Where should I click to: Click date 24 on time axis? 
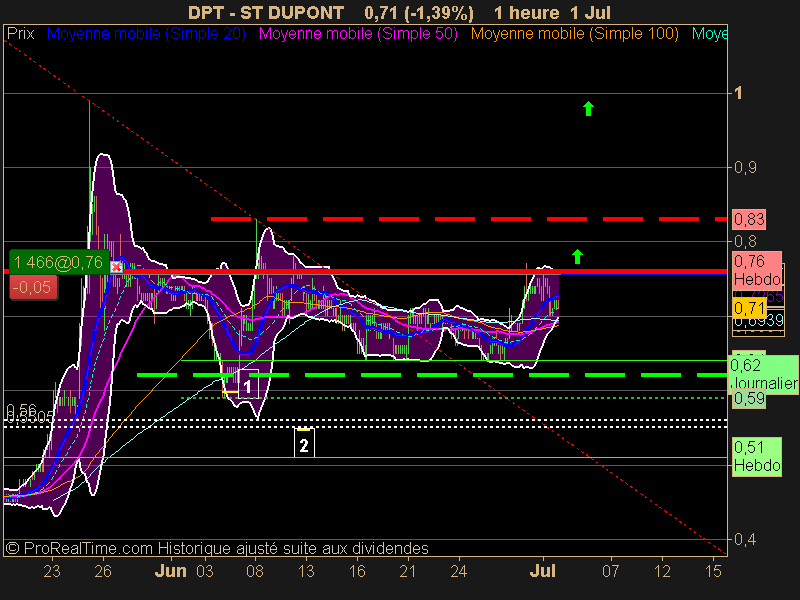pos(459,571)
